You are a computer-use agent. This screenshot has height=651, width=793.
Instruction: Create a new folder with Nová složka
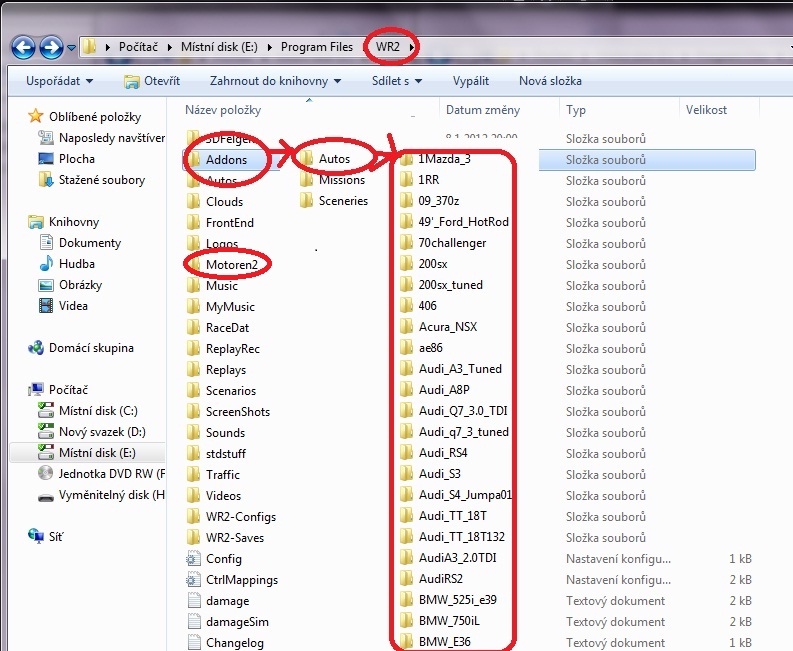point(552,81)
